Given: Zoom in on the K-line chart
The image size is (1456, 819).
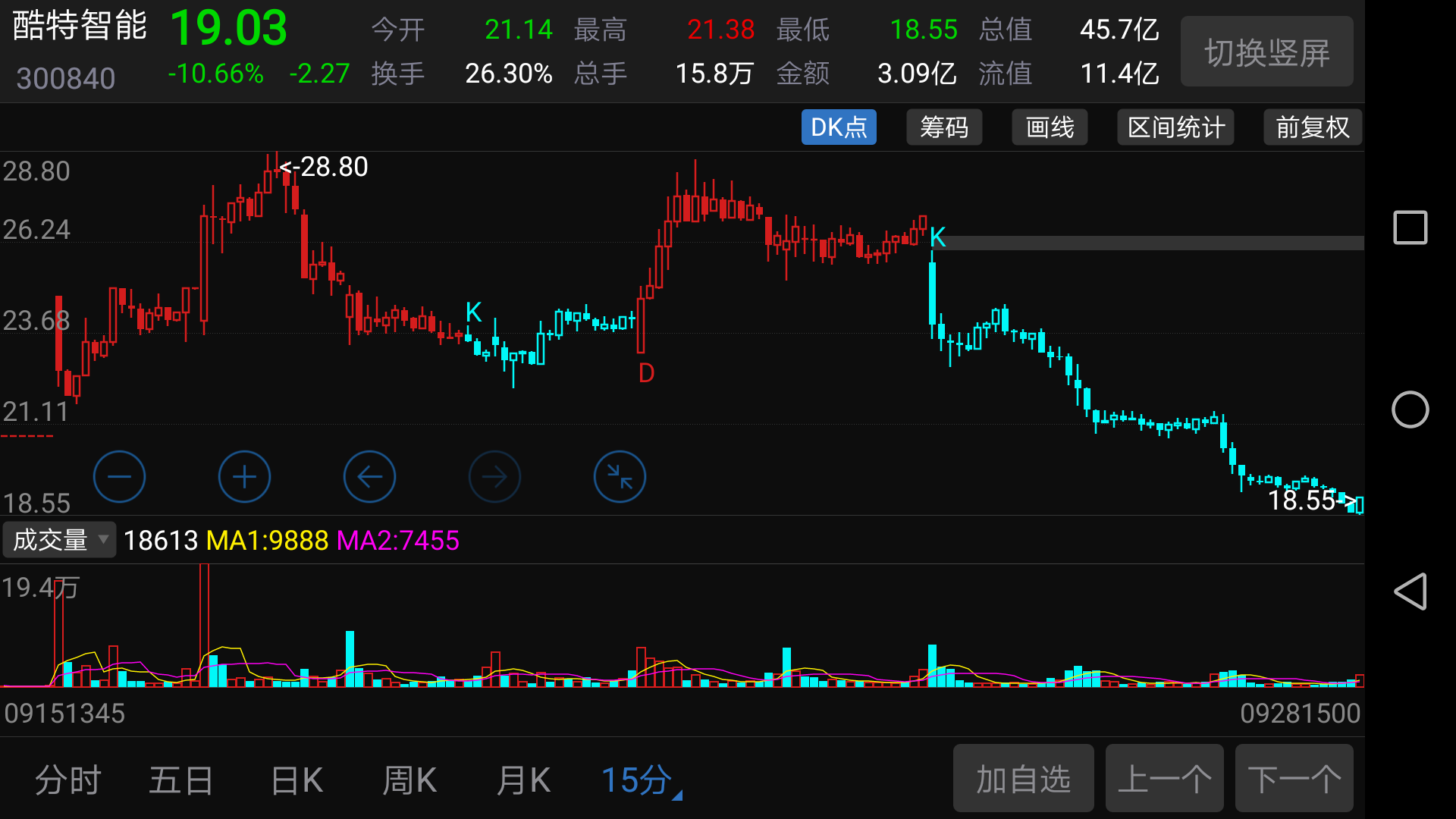Looking at the screenshot, I should [x=244, y=477].
